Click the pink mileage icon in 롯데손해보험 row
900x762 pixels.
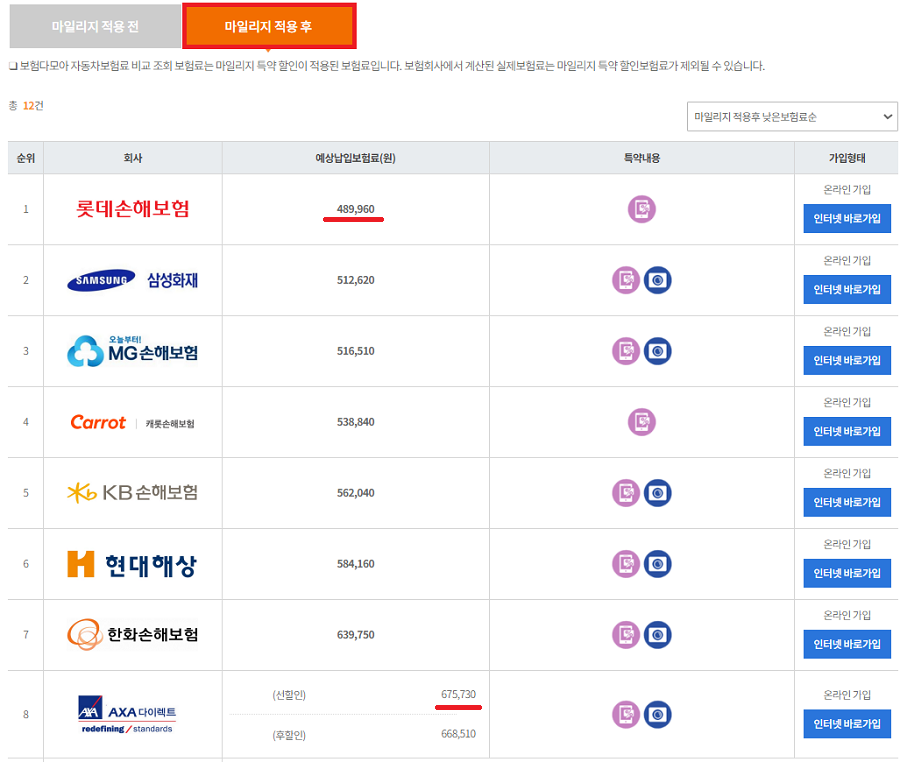tap(642, 209)
